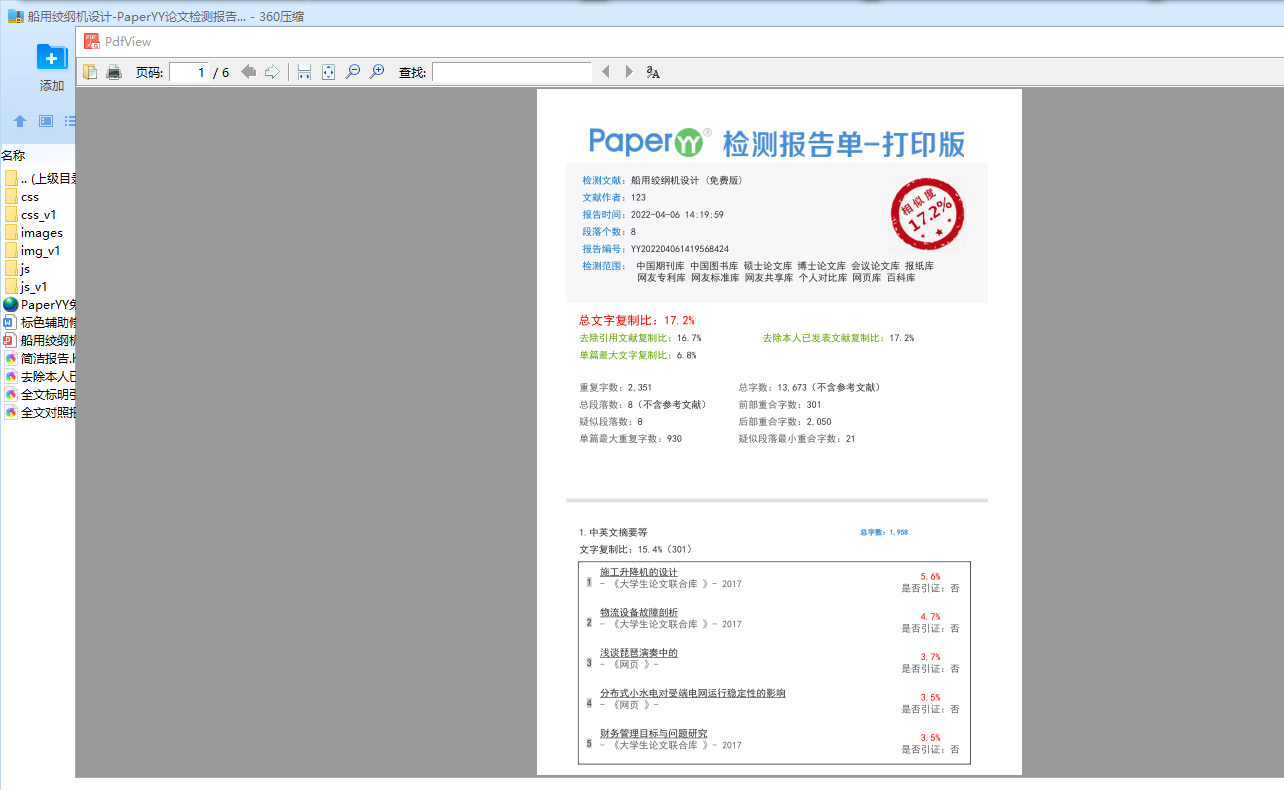Go to previous page with left arrow
This screenshot has height=790, width=1284.
pos(248,72)
